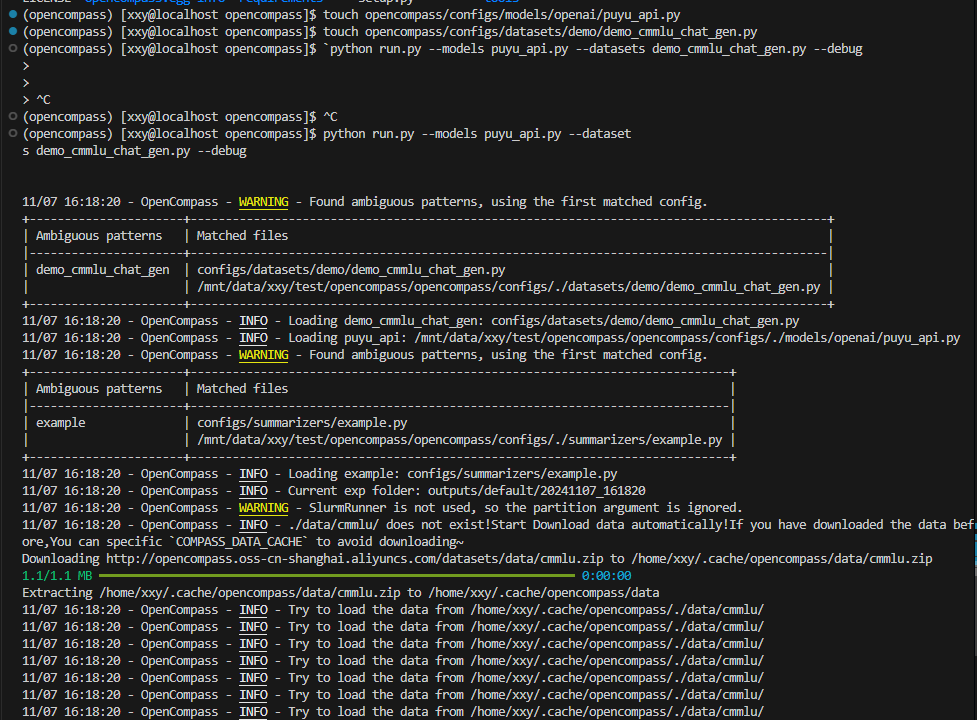Image resolution: width=977 pixels, height=720 pixels.
Task: Click the COMPASS_DATA_CACHE text
Action: (239, 542)
